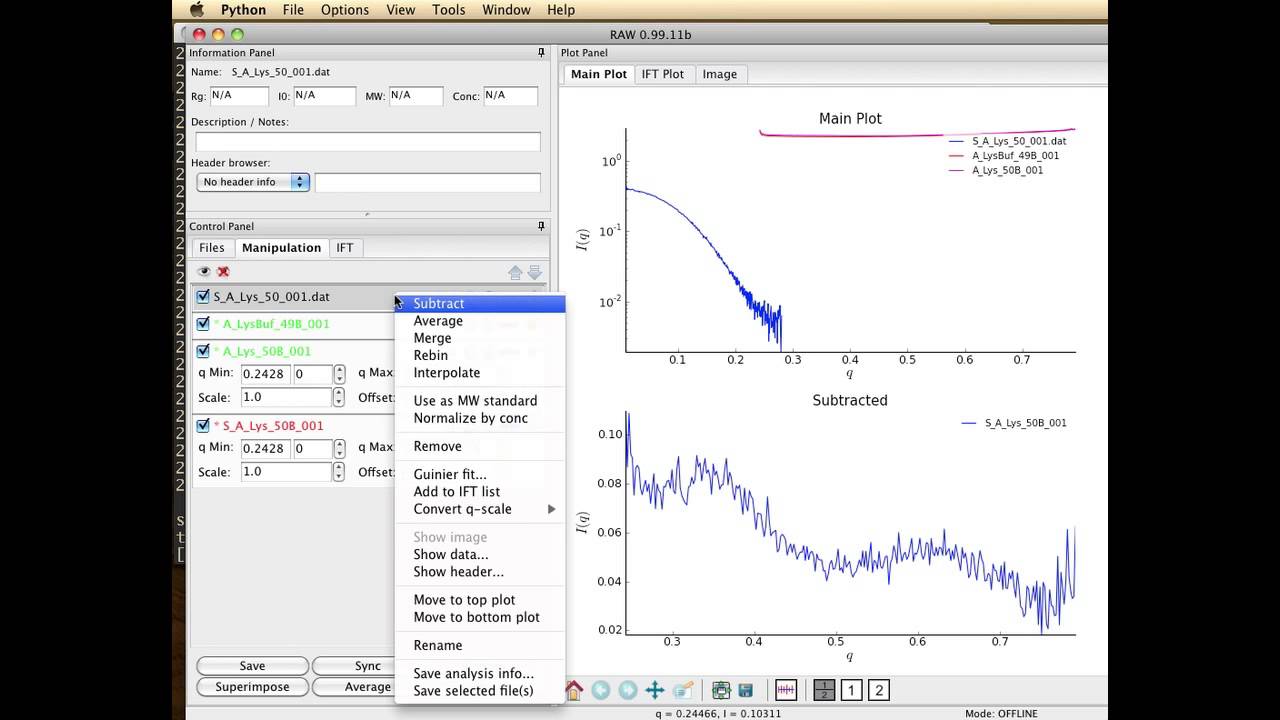This screenshot has height=720, width=1280.
Task: Click the move item down arrow icon
Action: click(x=534, y=272)
